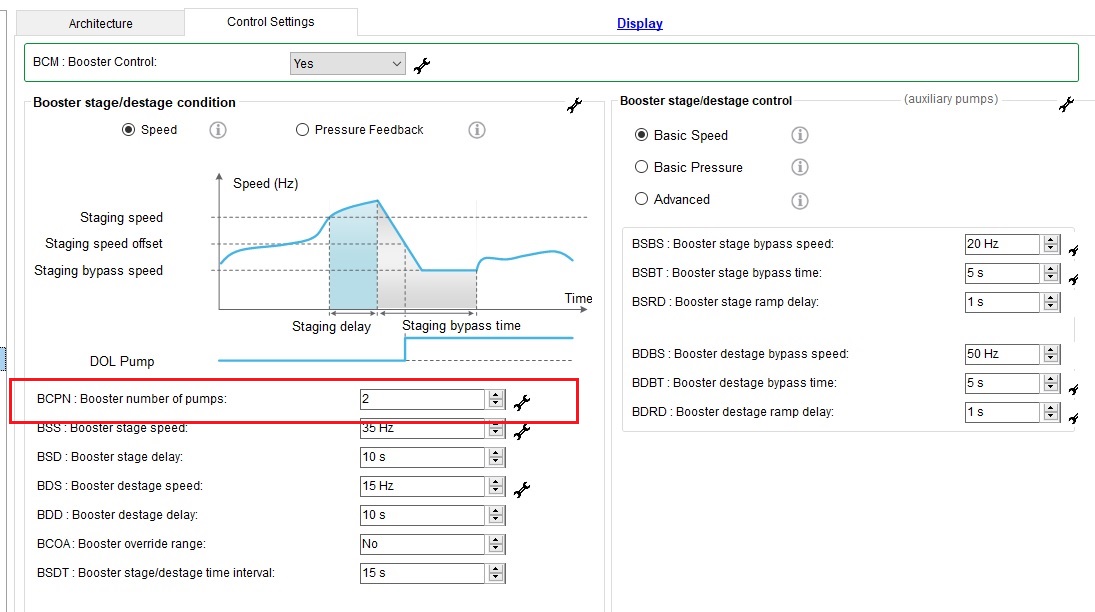Click wrench icon for Booster stage/destage control

(1066, 105)
